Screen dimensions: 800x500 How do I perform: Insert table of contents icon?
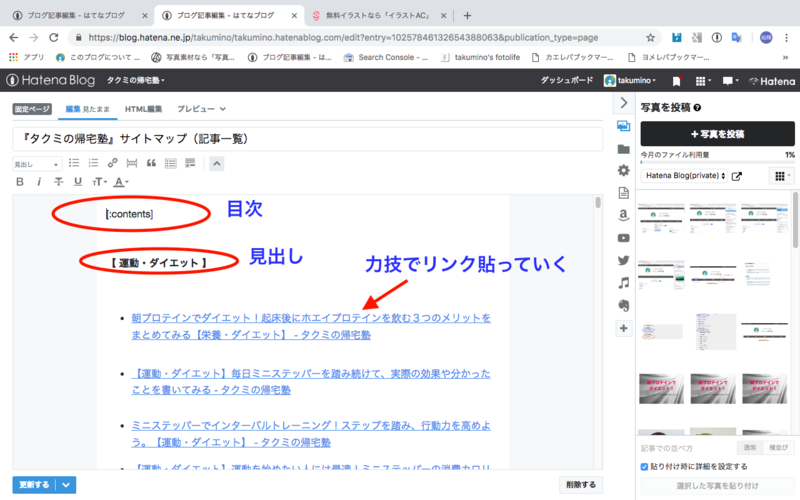(x=171, y=163)
